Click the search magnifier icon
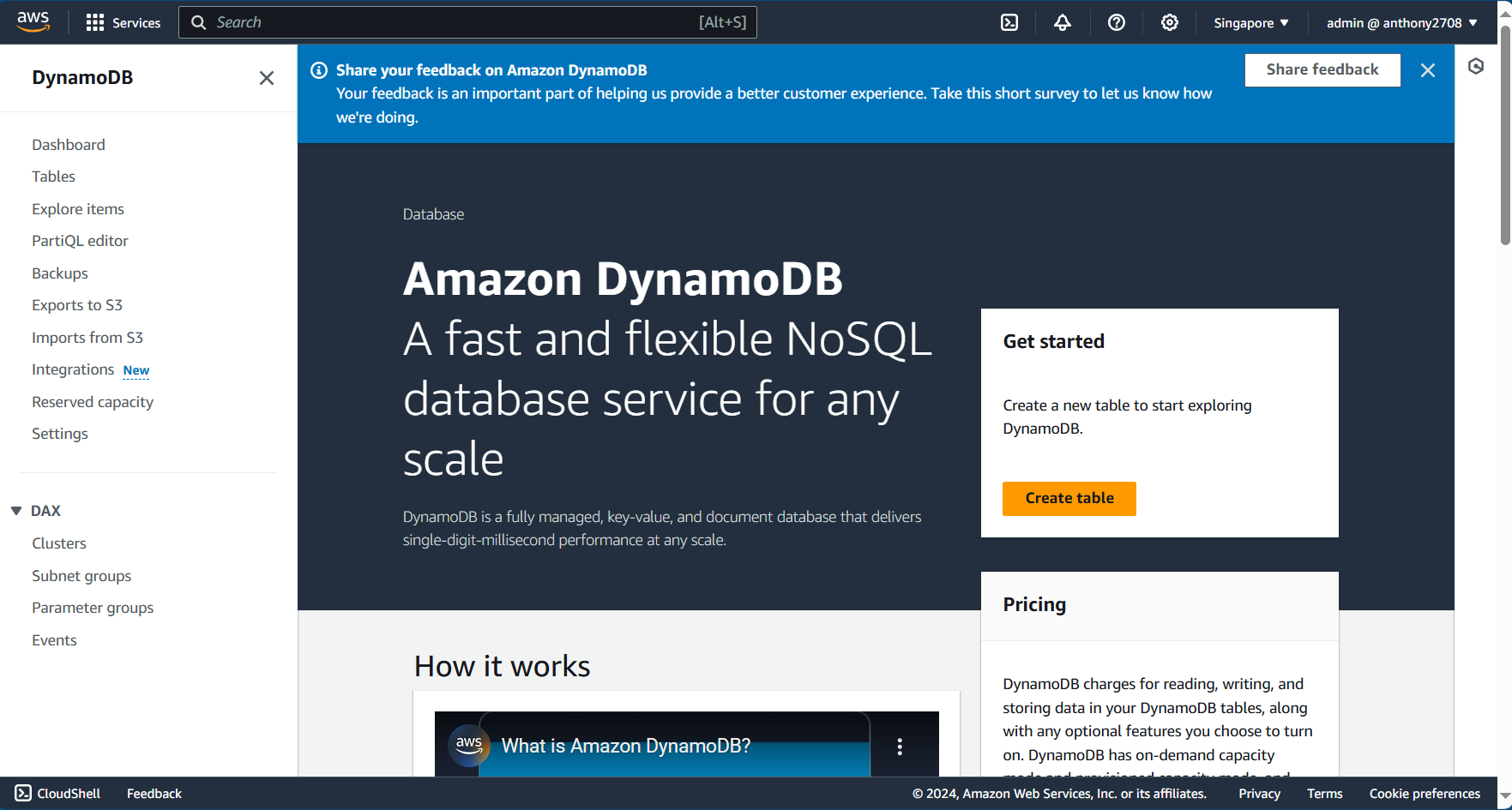The image size is (1512, 810). [x=198, y=22]
